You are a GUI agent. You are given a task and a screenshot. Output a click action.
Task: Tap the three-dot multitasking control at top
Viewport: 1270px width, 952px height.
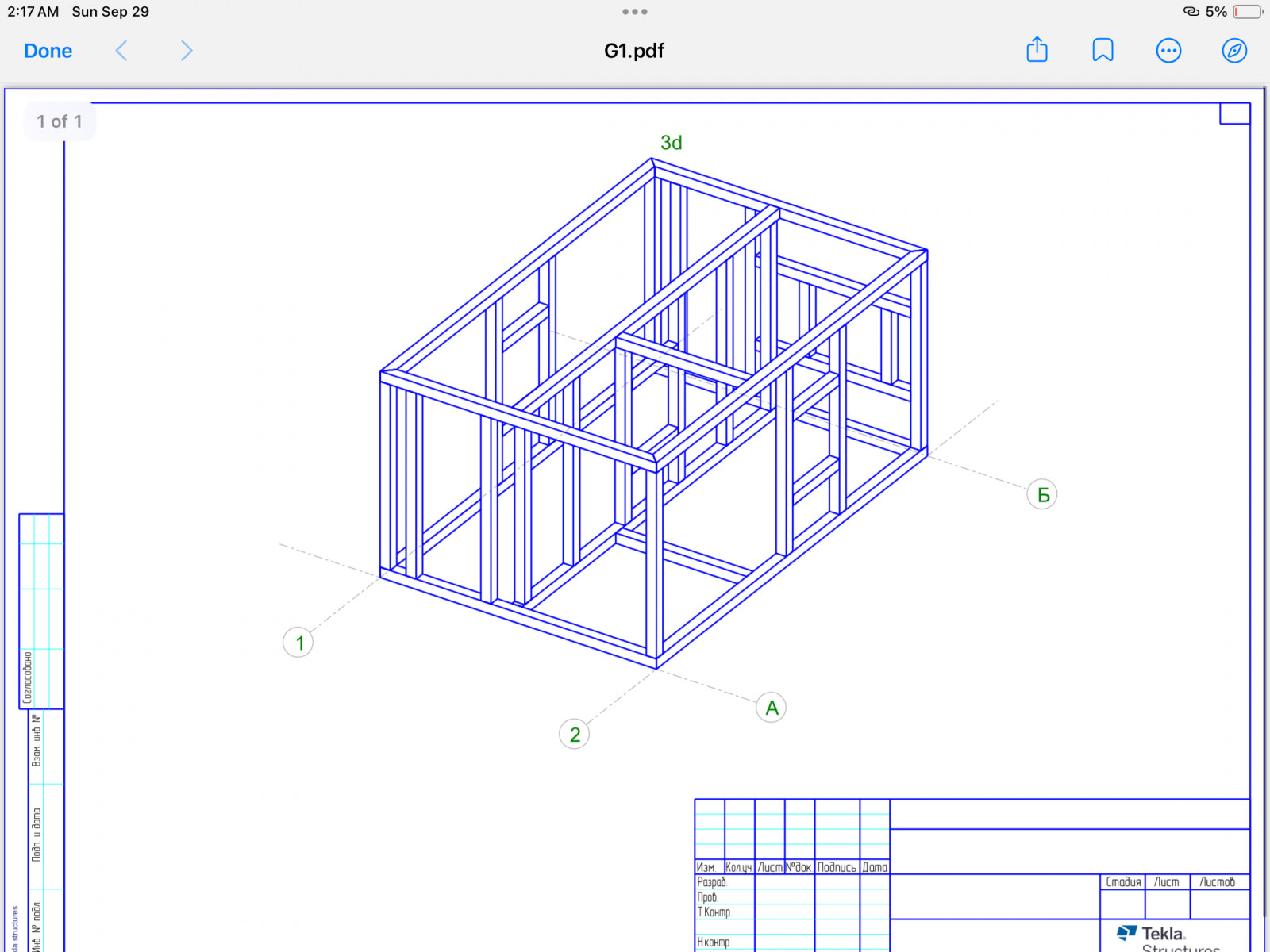(635, 12)
